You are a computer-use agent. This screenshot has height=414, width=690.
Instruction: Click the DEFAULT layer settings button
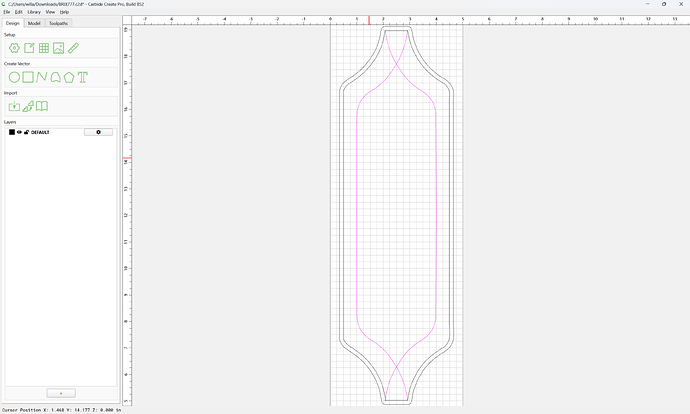[x=98, y=132]
